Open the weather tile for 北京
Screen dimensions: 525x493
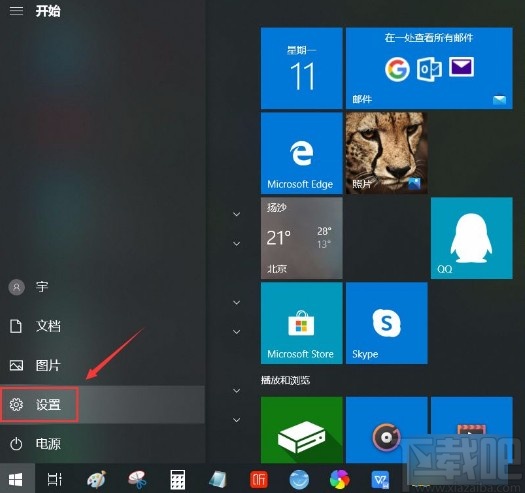pyautogui.click(x=301, y=238)
